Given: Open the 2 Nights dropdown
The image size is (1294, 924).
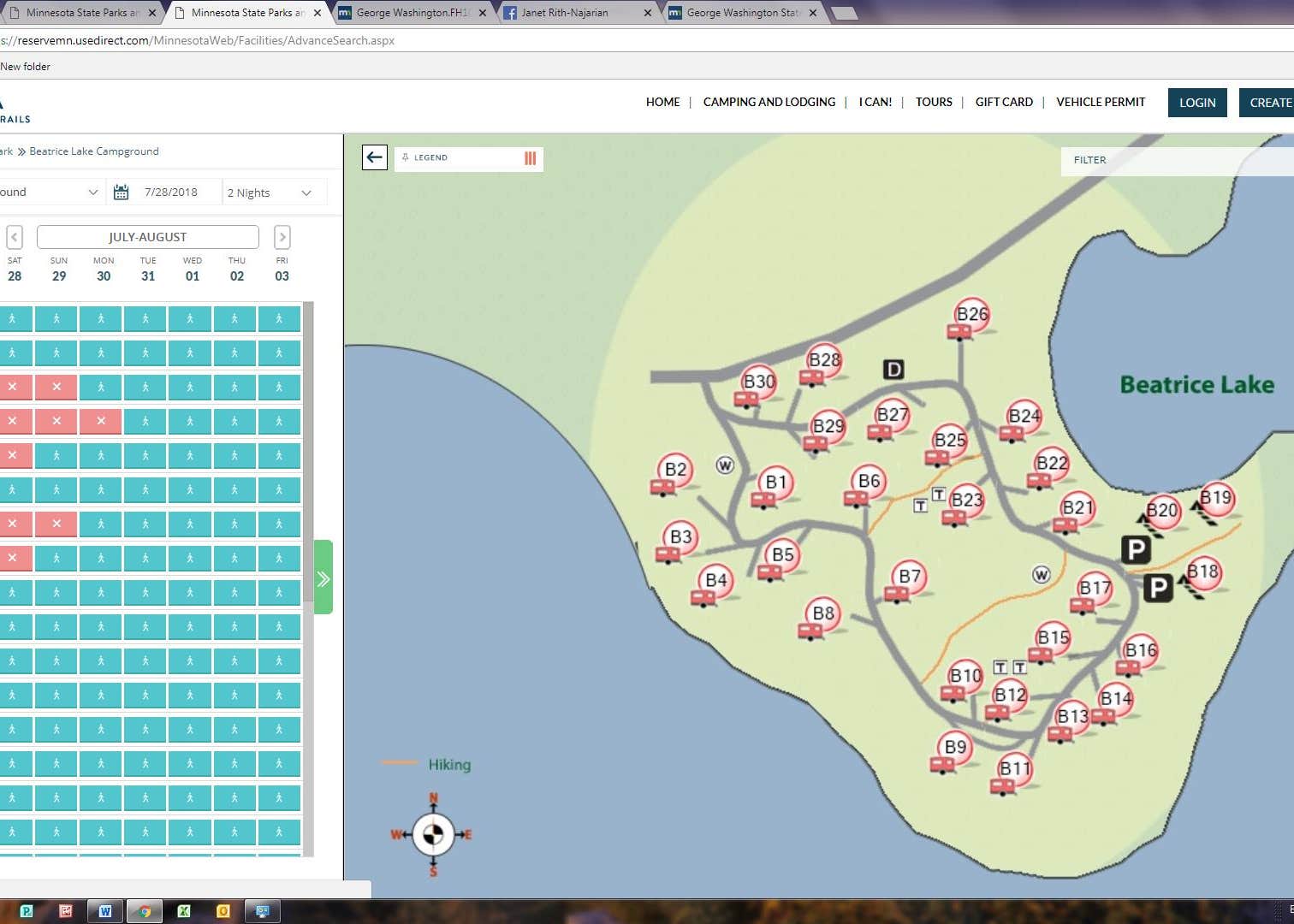Looking at the screenshot, I should pyautogui.click(x=270, y=192).
